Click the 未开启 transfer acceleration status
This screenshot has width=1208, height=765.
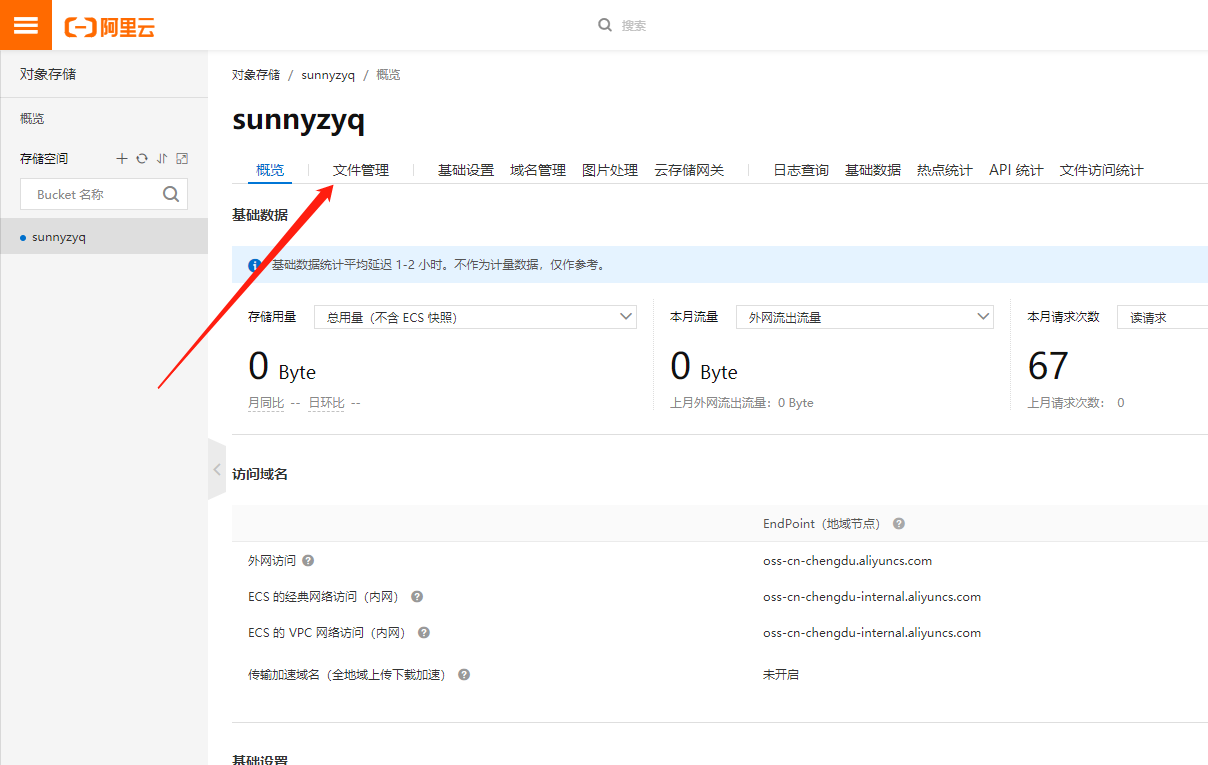pyautogui.click(x=781, y=675)
